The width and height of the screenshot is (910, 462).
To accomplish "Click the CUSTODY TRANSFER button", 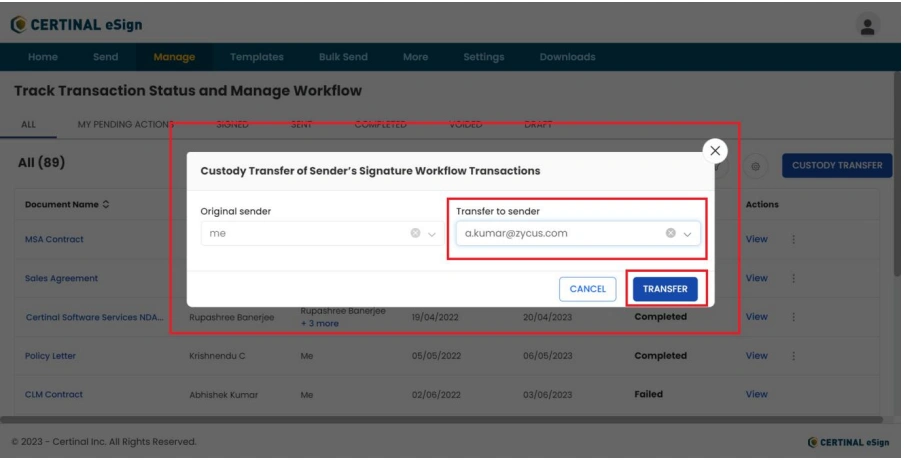I will (x=837, y=165).
